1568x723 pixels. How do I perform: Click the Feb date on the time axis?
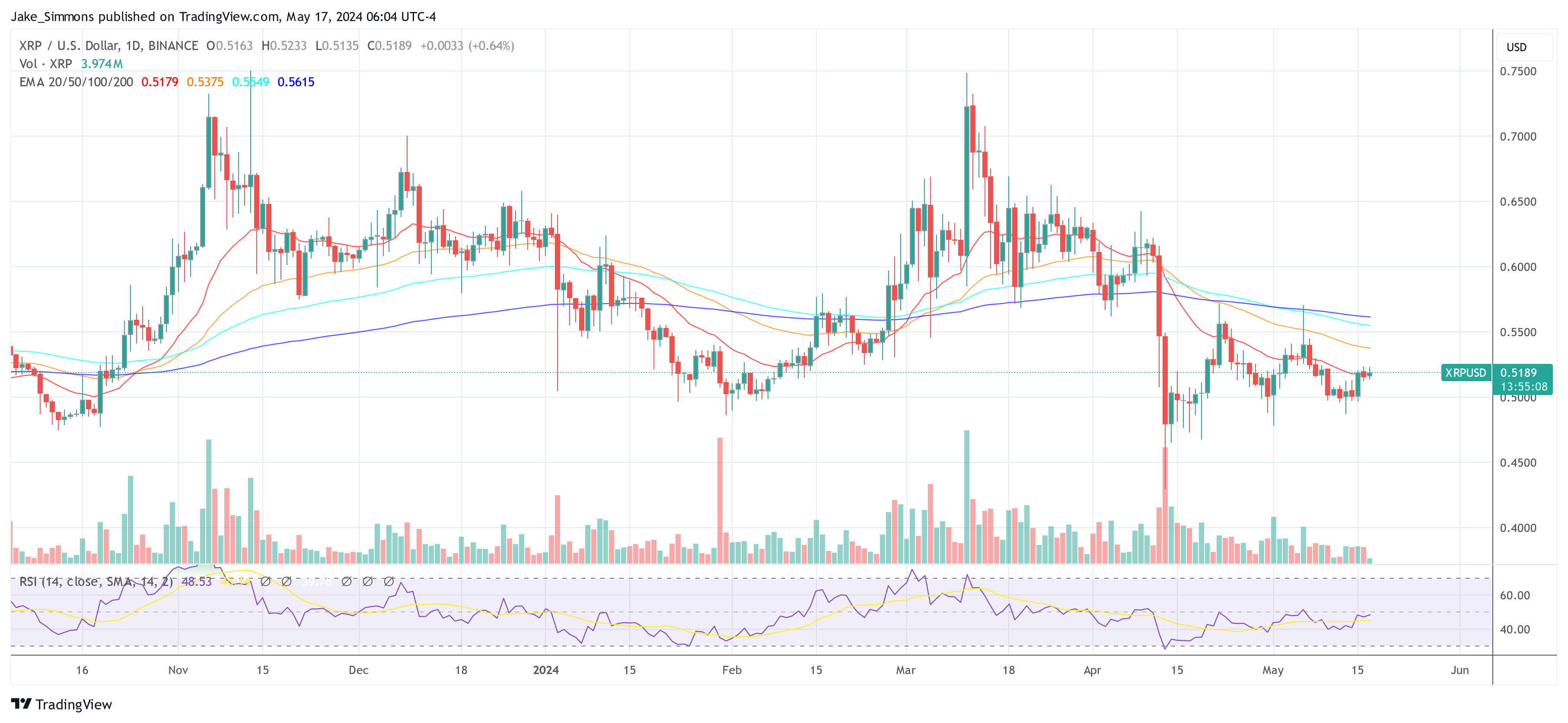click(x=732, y=670)
